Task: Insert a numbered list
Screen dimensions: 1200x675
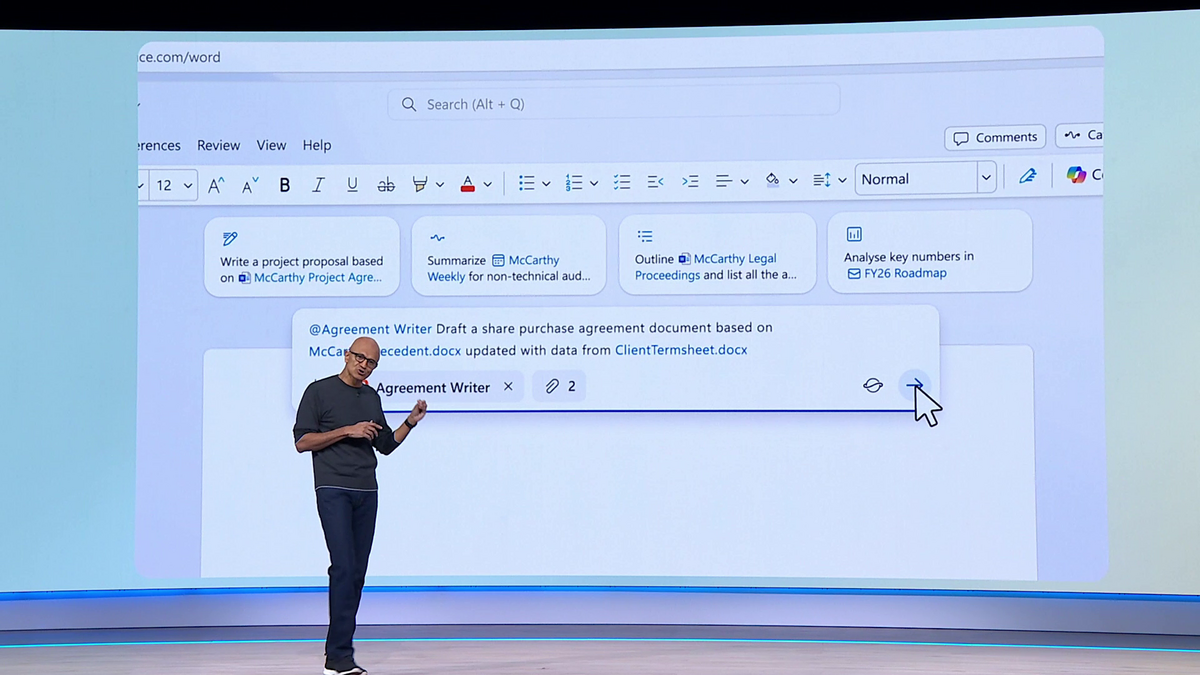Action: [574, 183]
